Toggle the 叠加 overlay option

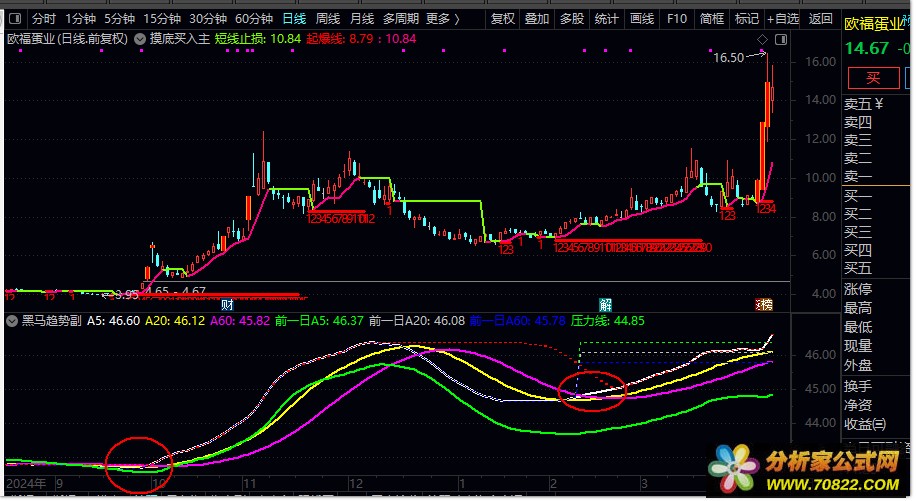coord(537,18)
